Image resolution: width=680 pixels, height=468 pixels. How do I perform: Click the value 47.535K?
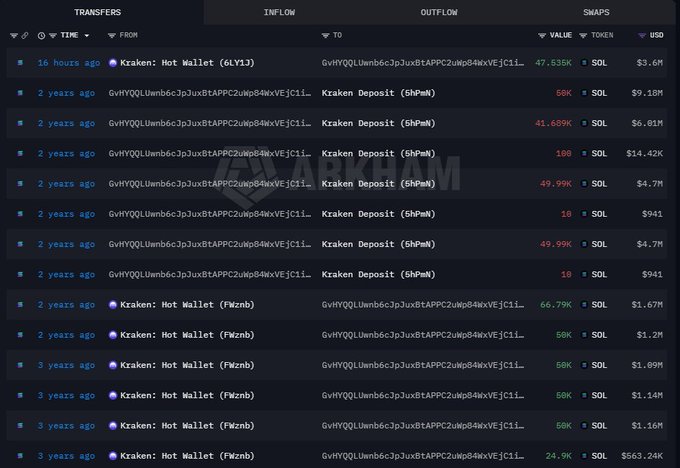pyautogui.click(x=553, y=63)
